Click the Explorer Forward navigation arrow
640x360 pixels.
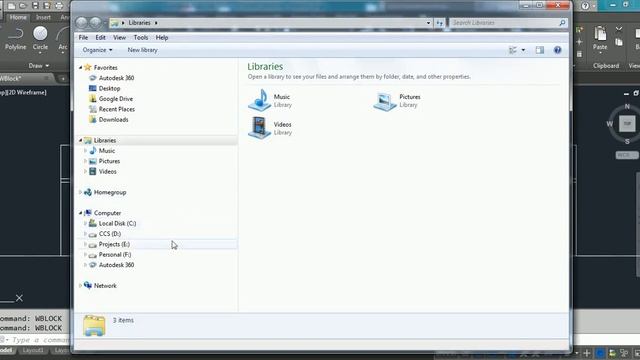coord(95,23)
